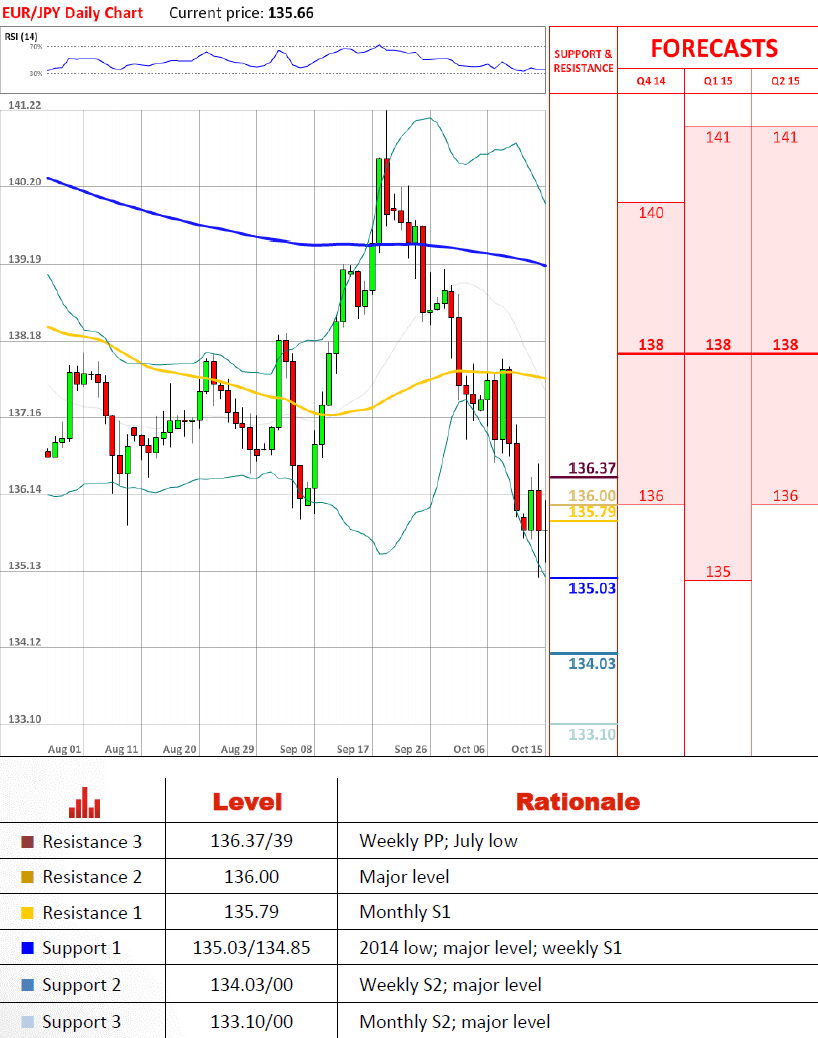Select the Resistance 3 row label
The height and width of the screenshot is (1038, 818).
point(92,842)
